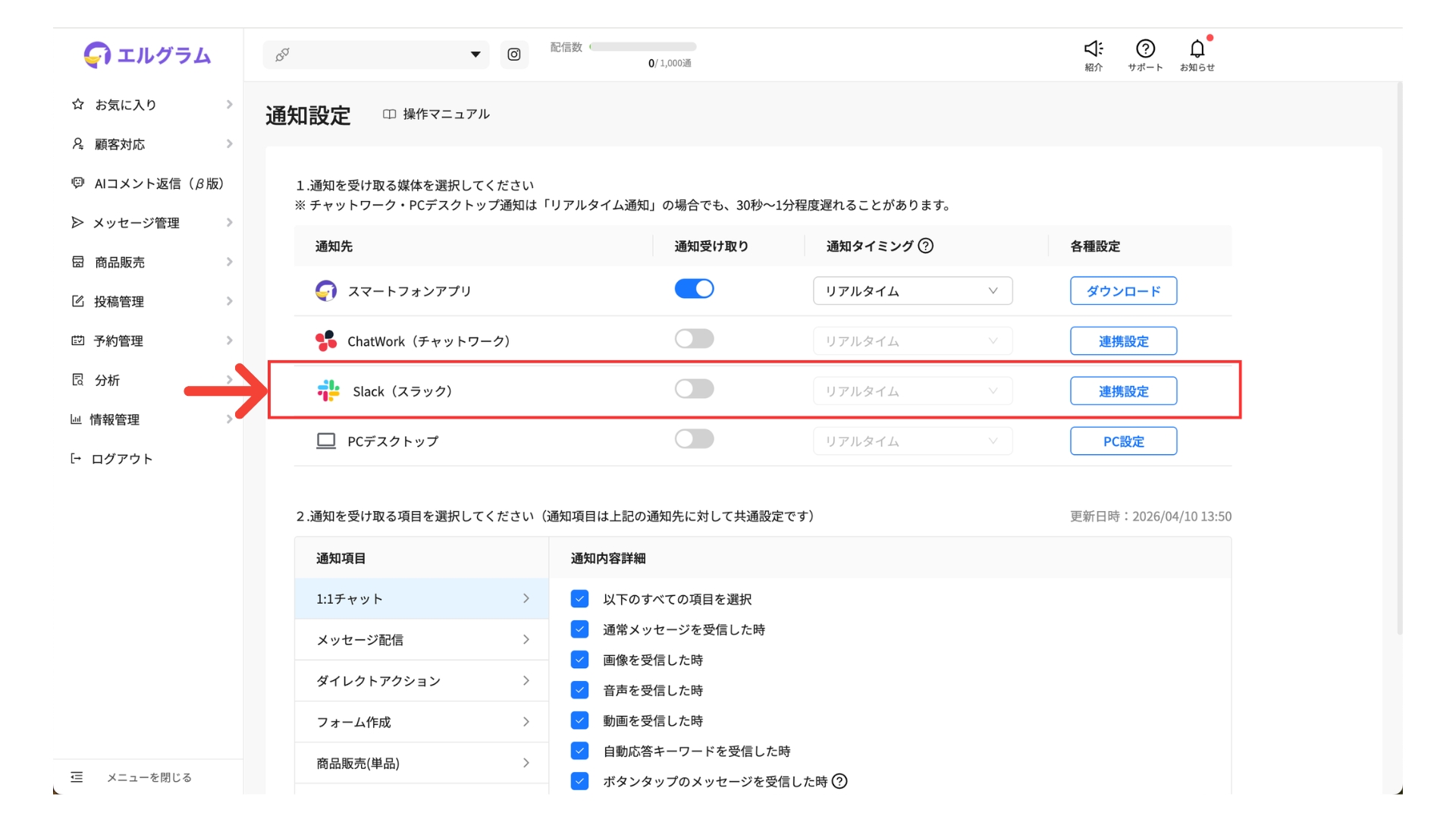
Task: Select the 1:1チャット notification item
Action: [x=422, y=598]
